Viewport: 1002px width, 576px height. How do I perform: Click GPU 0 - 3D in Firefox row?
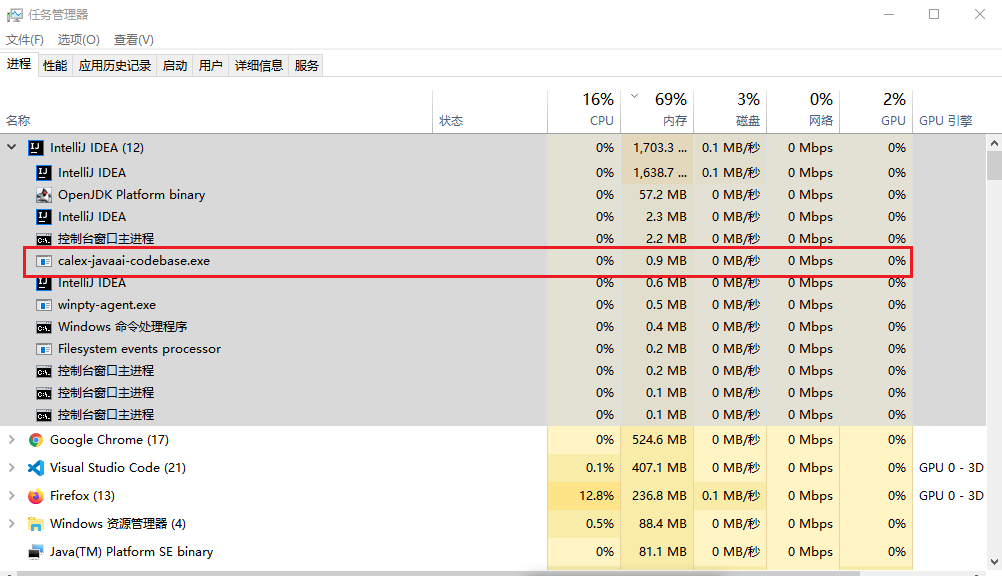(951, 496)
